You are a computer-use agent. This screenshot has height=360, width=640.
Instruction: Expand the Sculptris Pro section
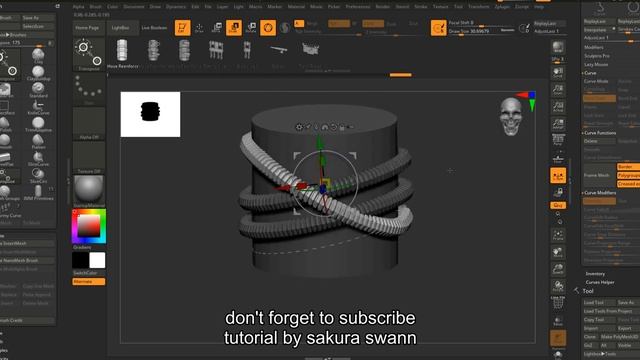pyautogui.click(x=596, y=56)
